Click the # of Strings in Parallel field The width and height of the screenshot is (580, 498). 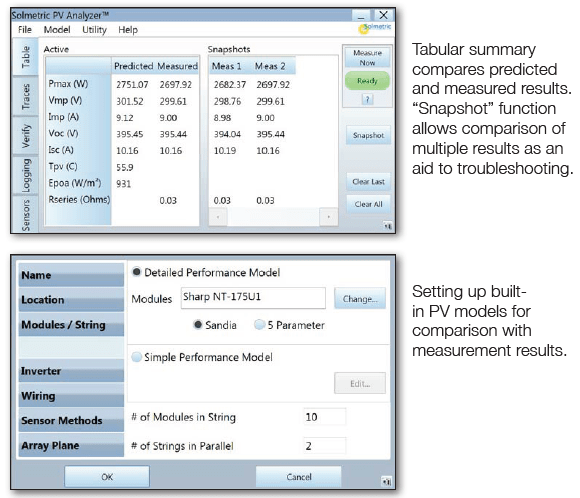coord(325,446)
